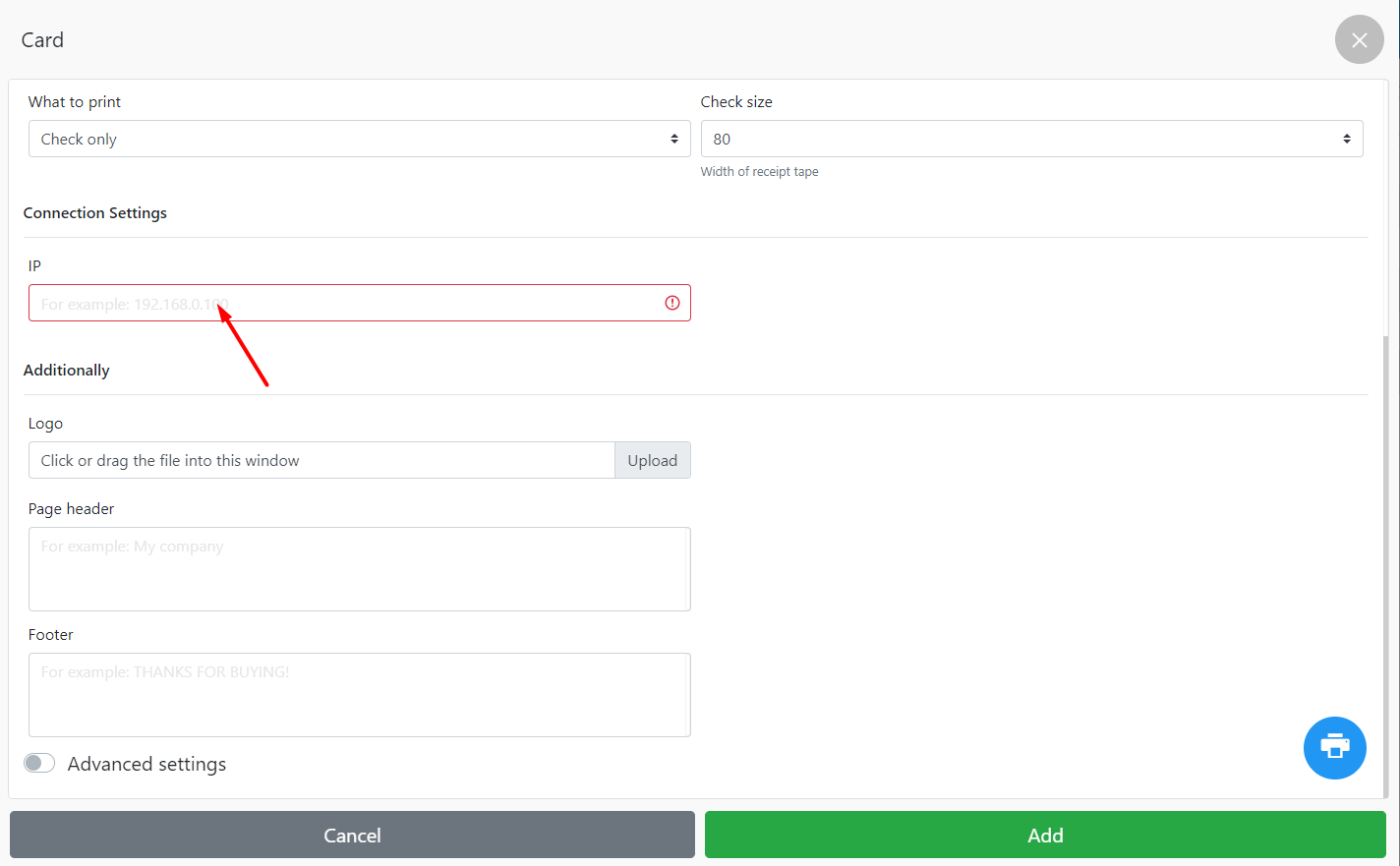1400x866 pixels.
Task: Click inside the Page header text area
Action: tap(359, 569)
